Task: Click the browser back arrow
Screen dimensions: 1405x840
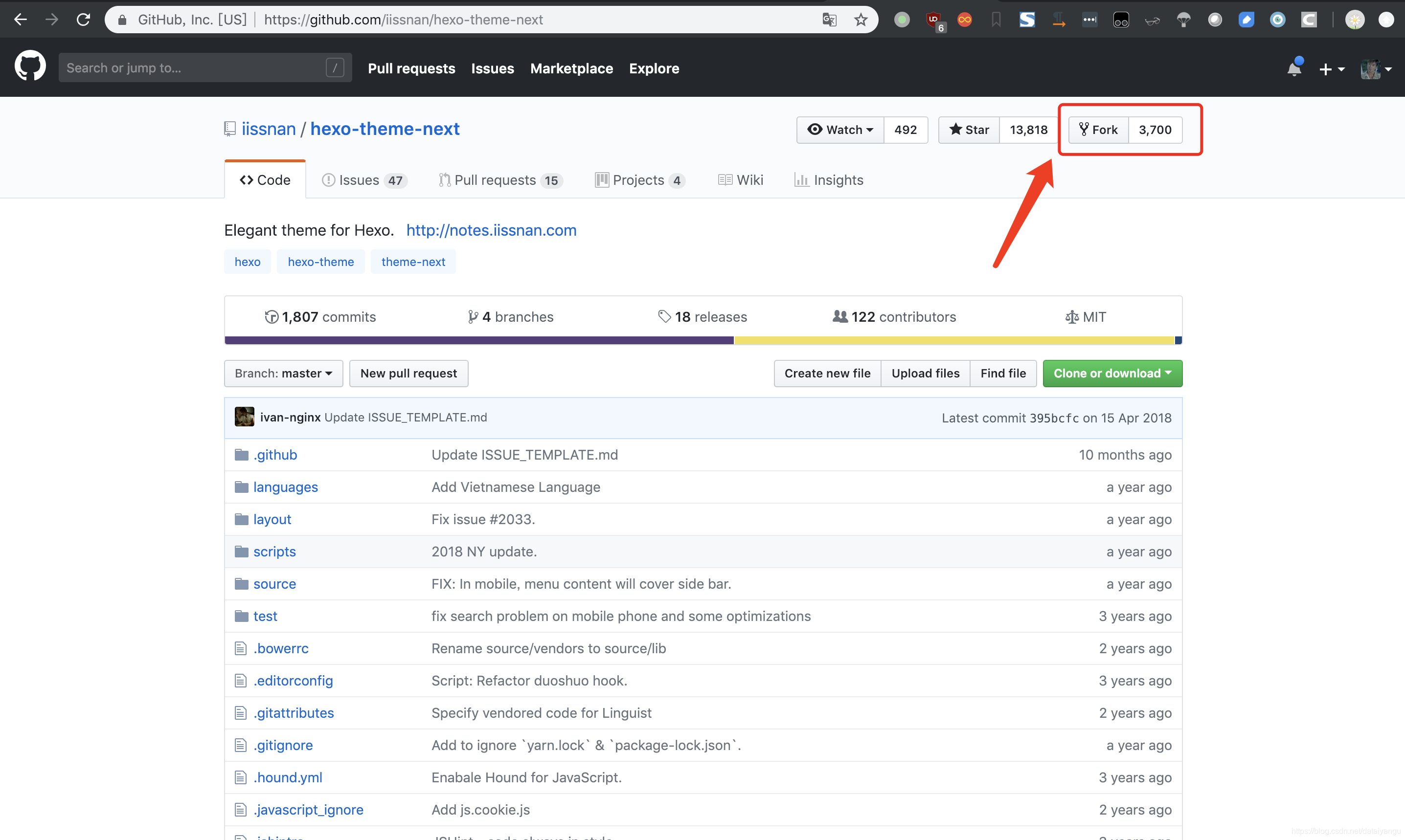Action: 21,20
